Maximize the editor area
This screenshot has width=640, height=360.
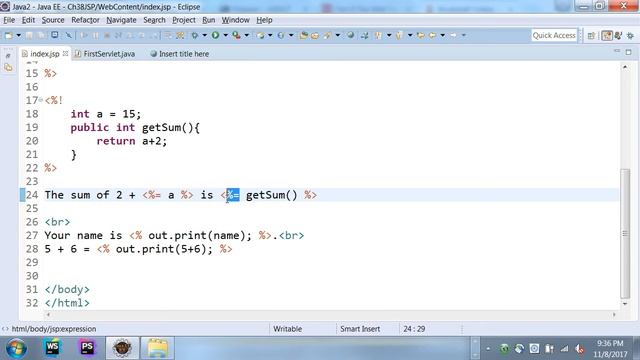629,52
